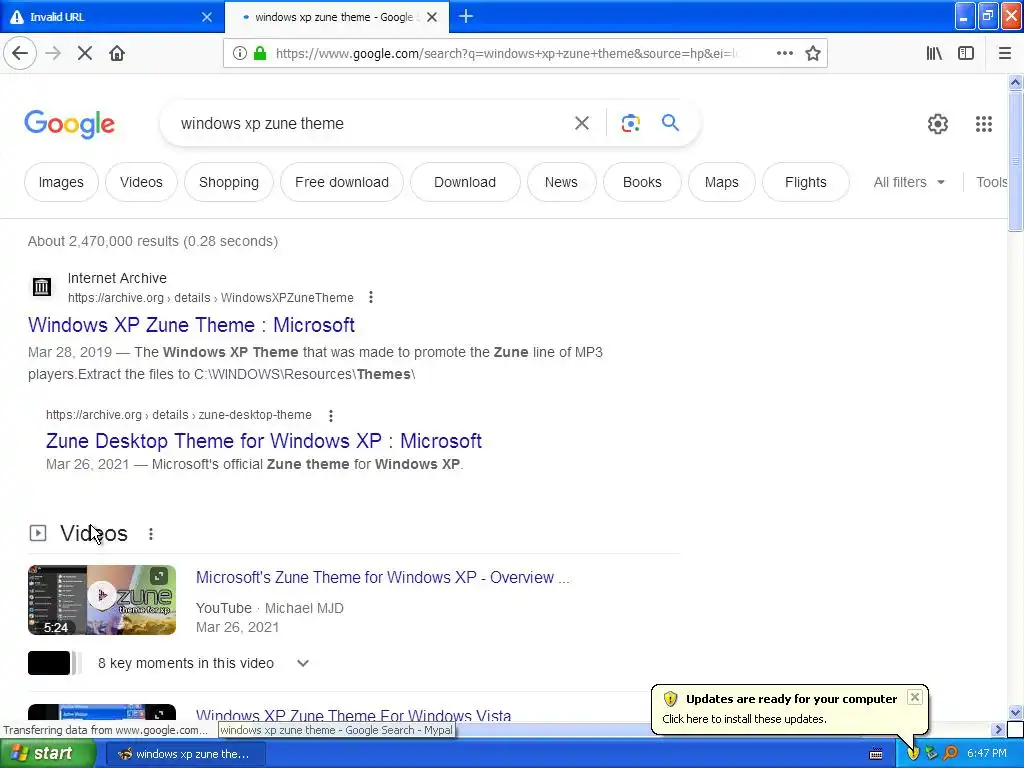
Task: Click the forward navigation arrow
Action: pos(53,53)
